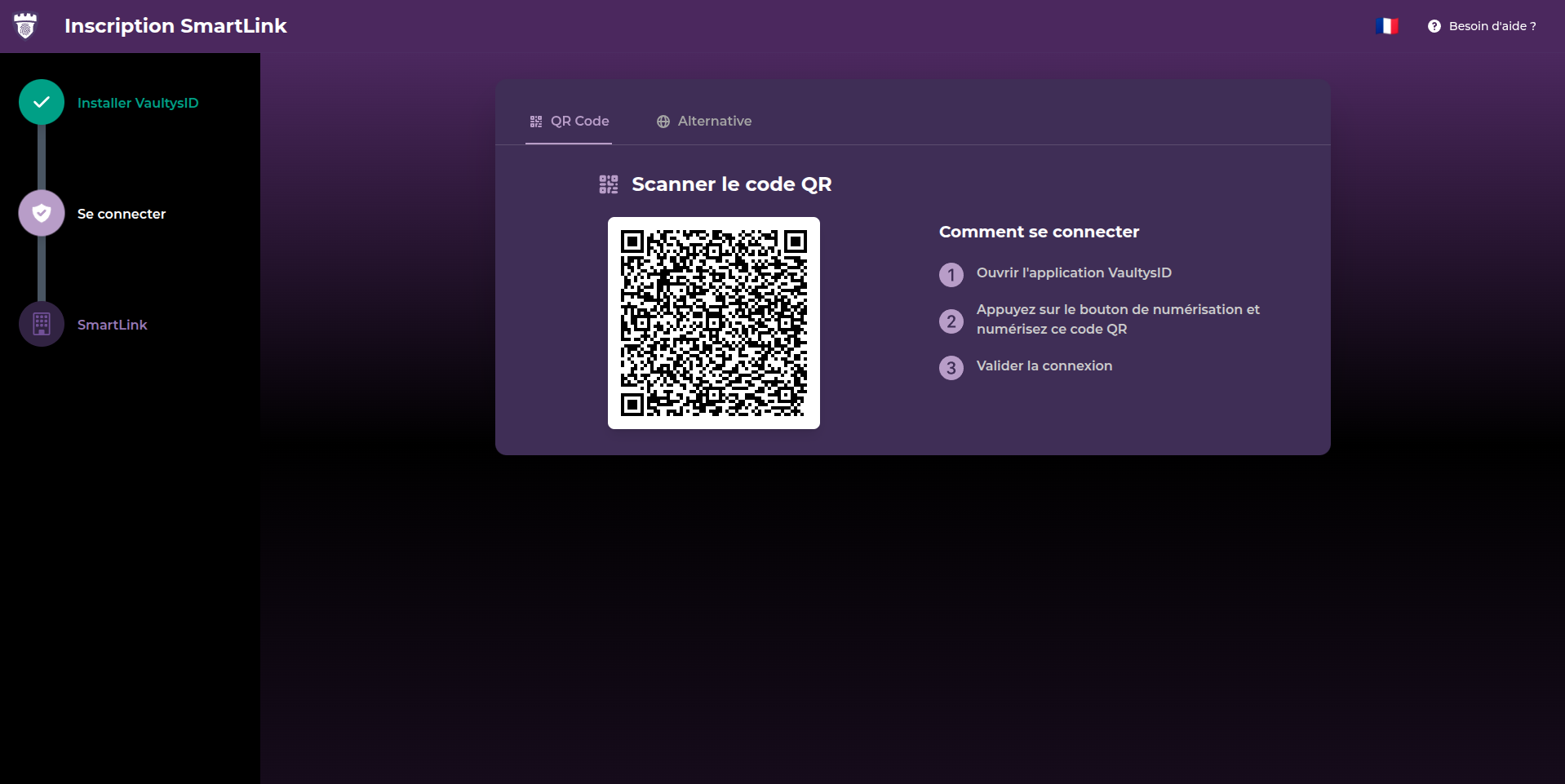Click the globe icon on the Alternative tab

click(x=662, y=121)
